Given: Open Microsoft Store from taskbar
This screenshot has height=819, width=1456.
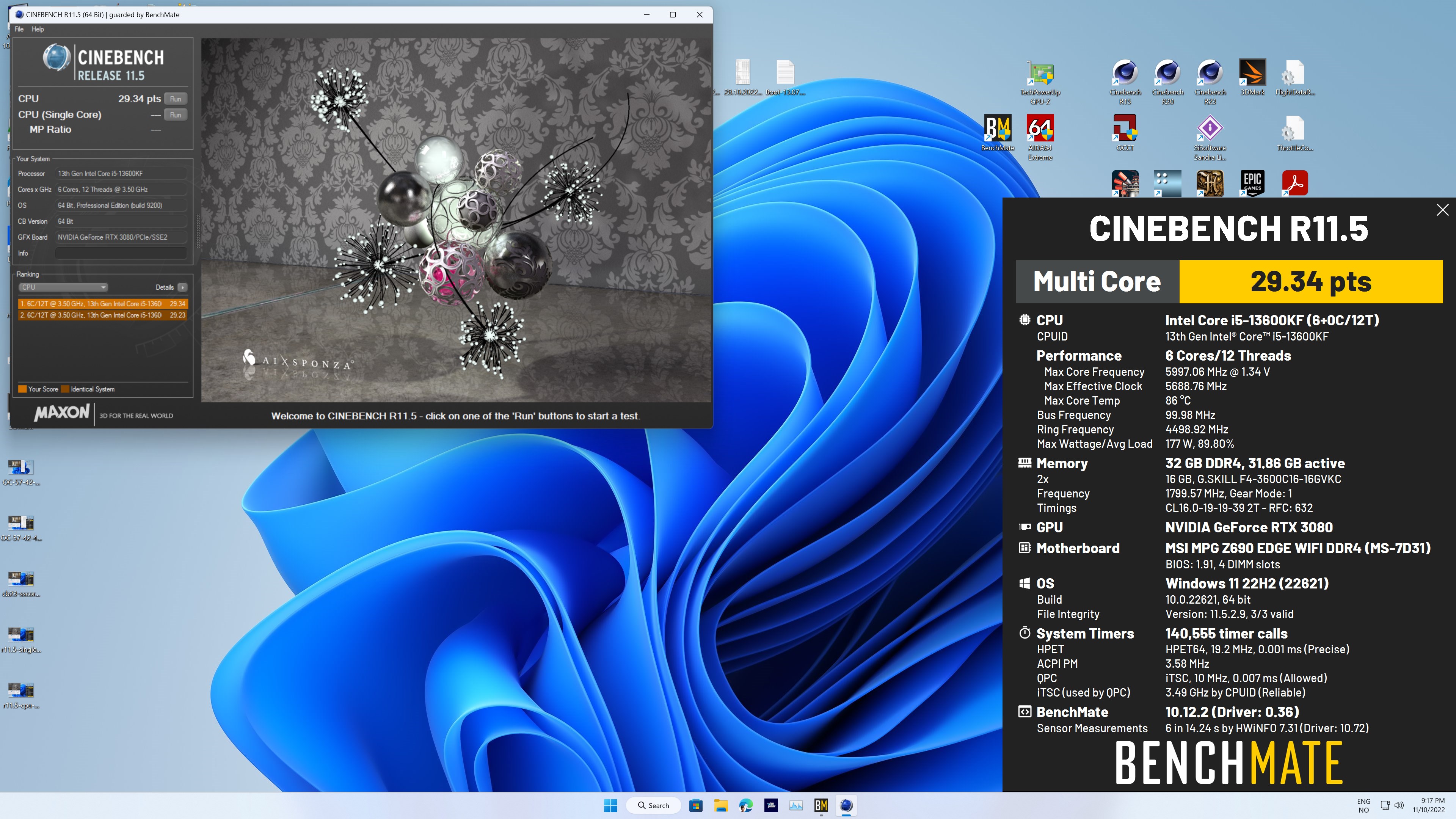Looking at the screenshot, I should 696,805.
